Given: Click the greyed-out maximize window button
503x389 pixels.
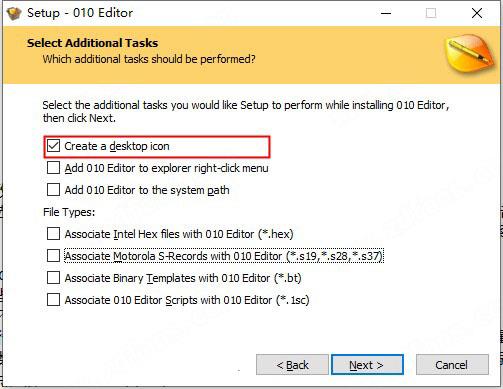Looking at the screenshot, I should pos(431,13).
